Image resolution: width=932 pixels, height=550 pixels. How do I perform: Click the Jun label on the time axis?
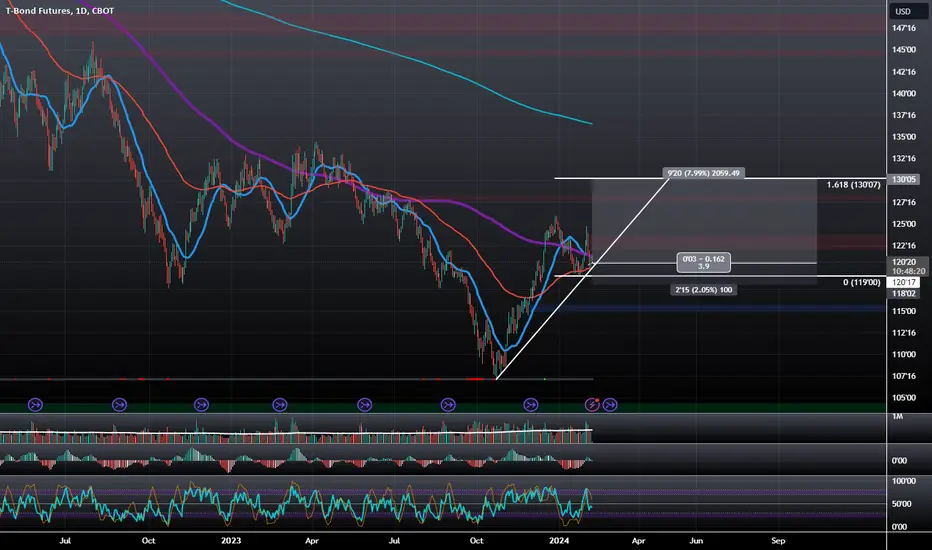click(x=695, y=540)
